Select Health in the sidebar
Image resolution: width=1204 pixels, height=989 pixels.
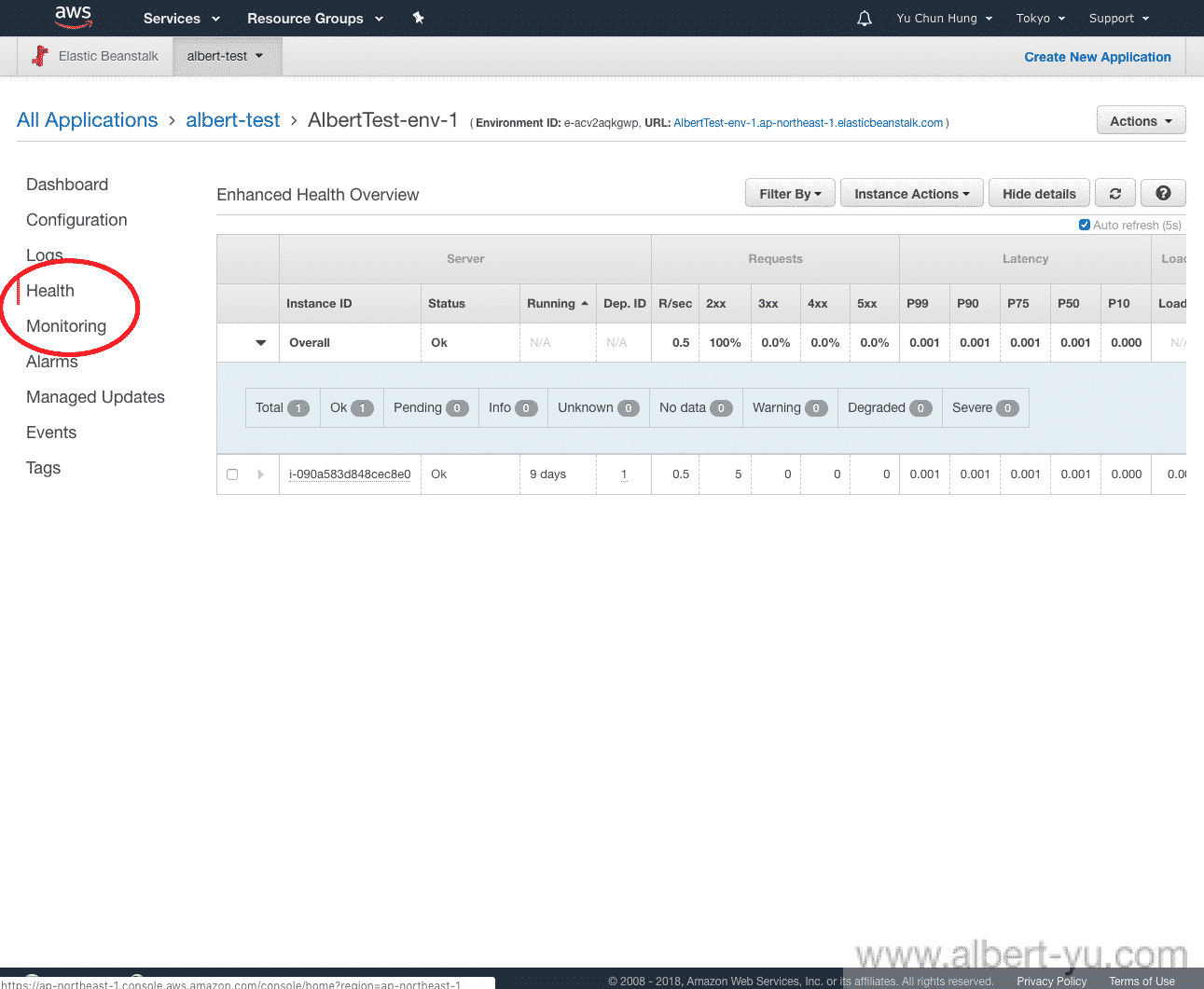[x=50, y=291]
